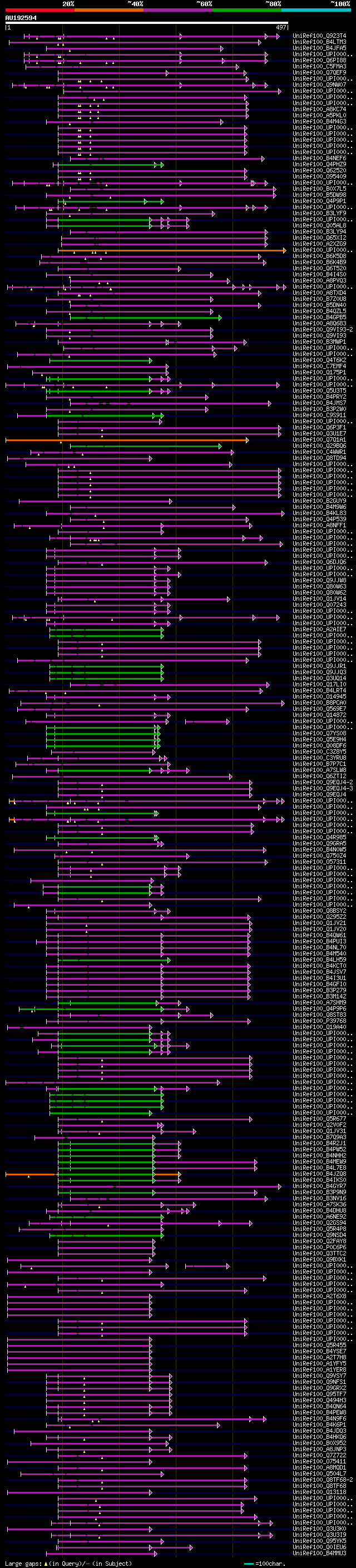The width and height of the screenshot is (356, 1568).
Task: Select hit label UniRef100_Q3U1E7
Action: (x=319, y=434)
